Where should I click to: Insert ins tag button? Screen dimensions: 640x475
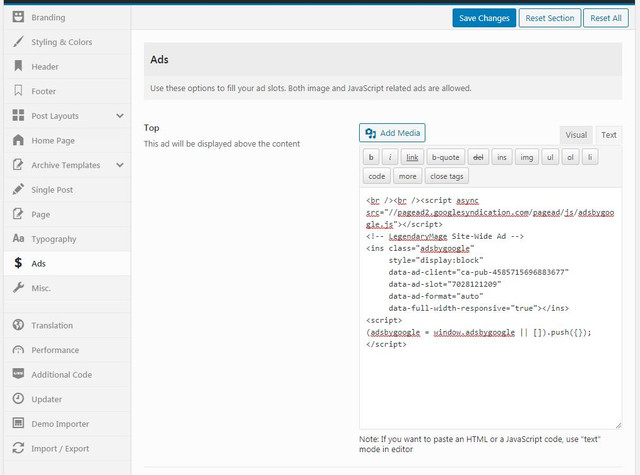(x=502, y=157)
